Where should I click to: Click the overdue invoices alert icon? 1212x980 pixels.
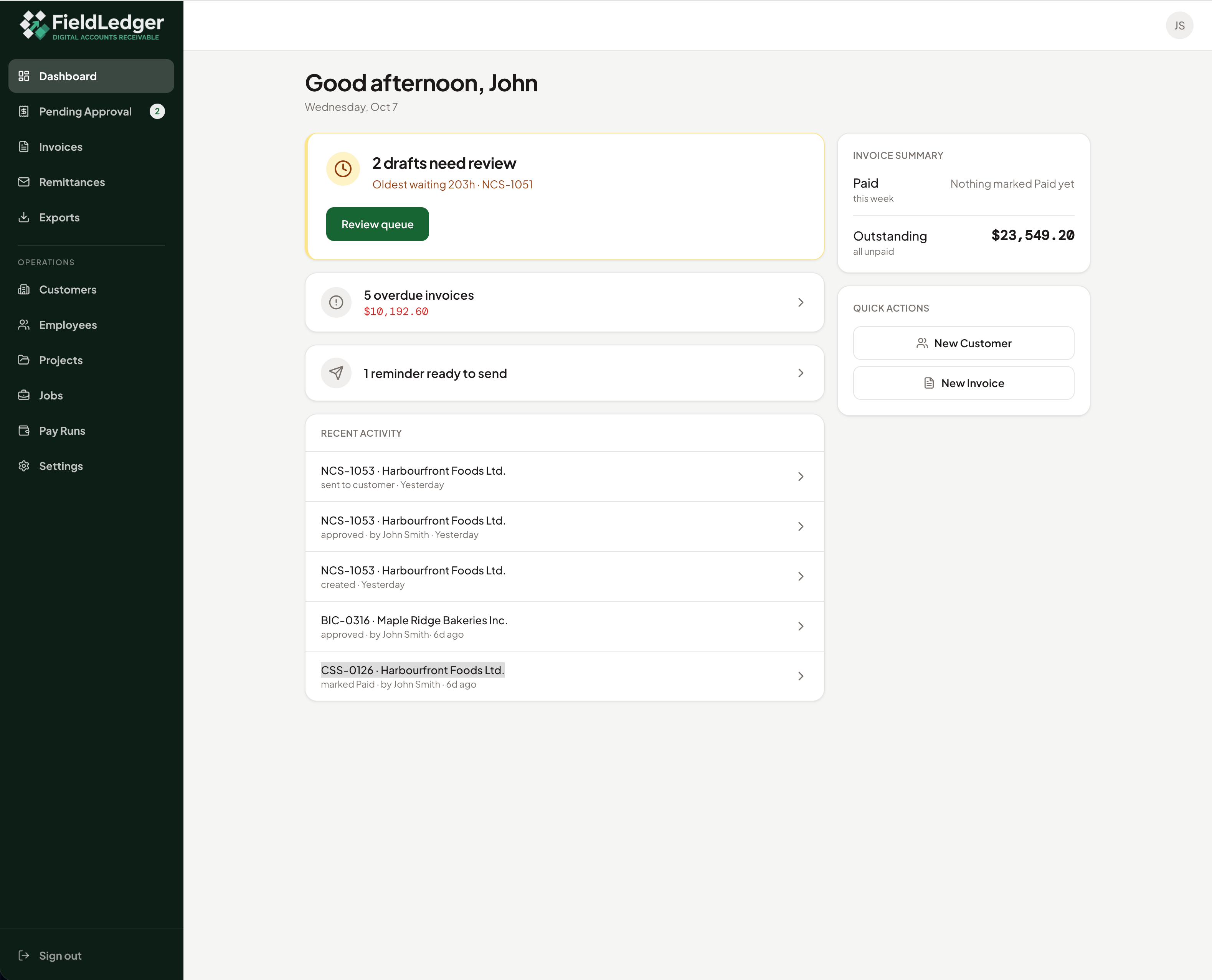336,303
